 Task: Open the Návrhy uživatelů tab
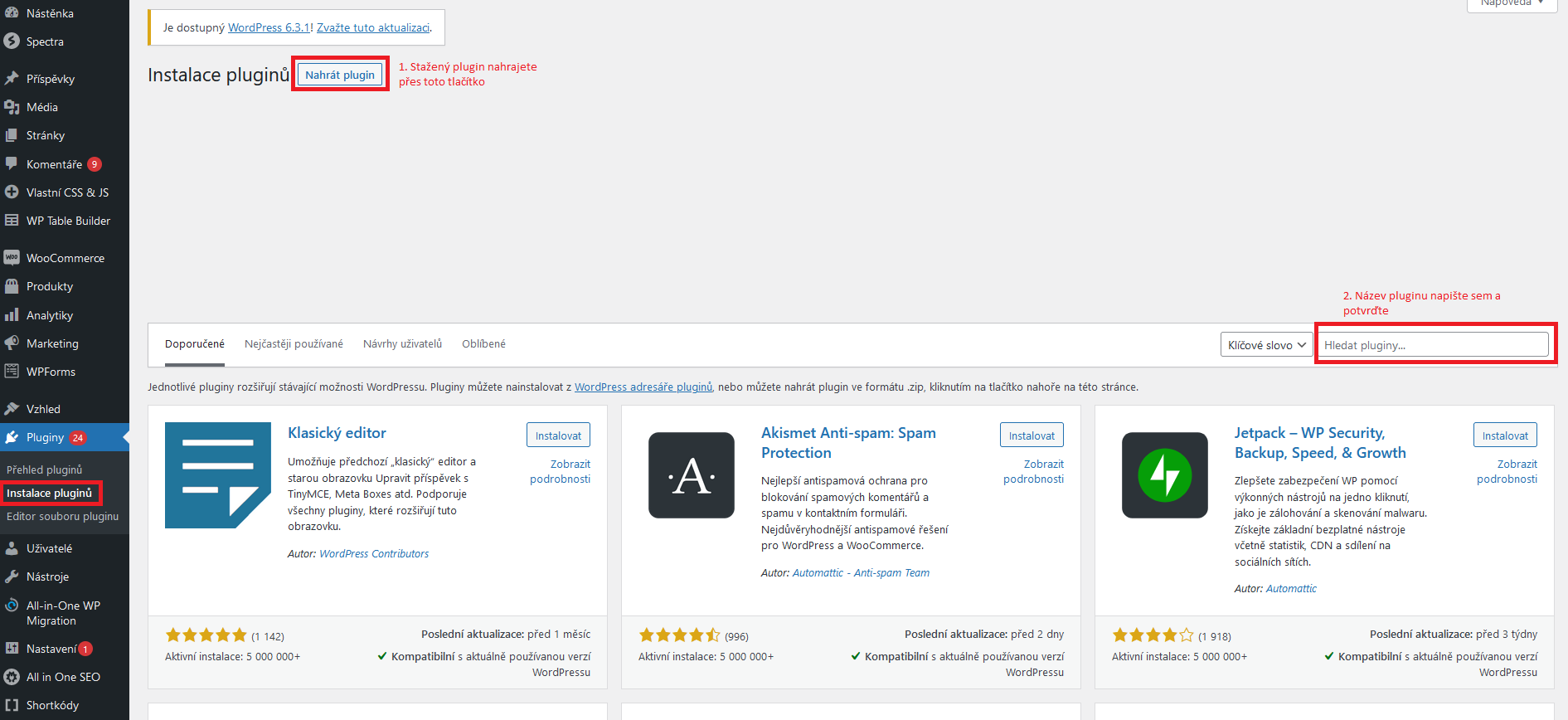coord(402,344)
